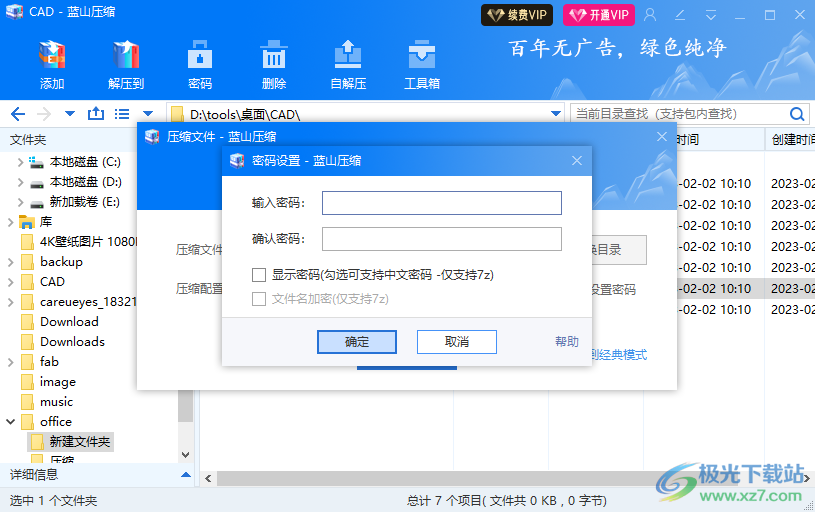Select the 新建文件夹 tree item
This screenshot has width=815, height=512.
click(x=71, y=442)
